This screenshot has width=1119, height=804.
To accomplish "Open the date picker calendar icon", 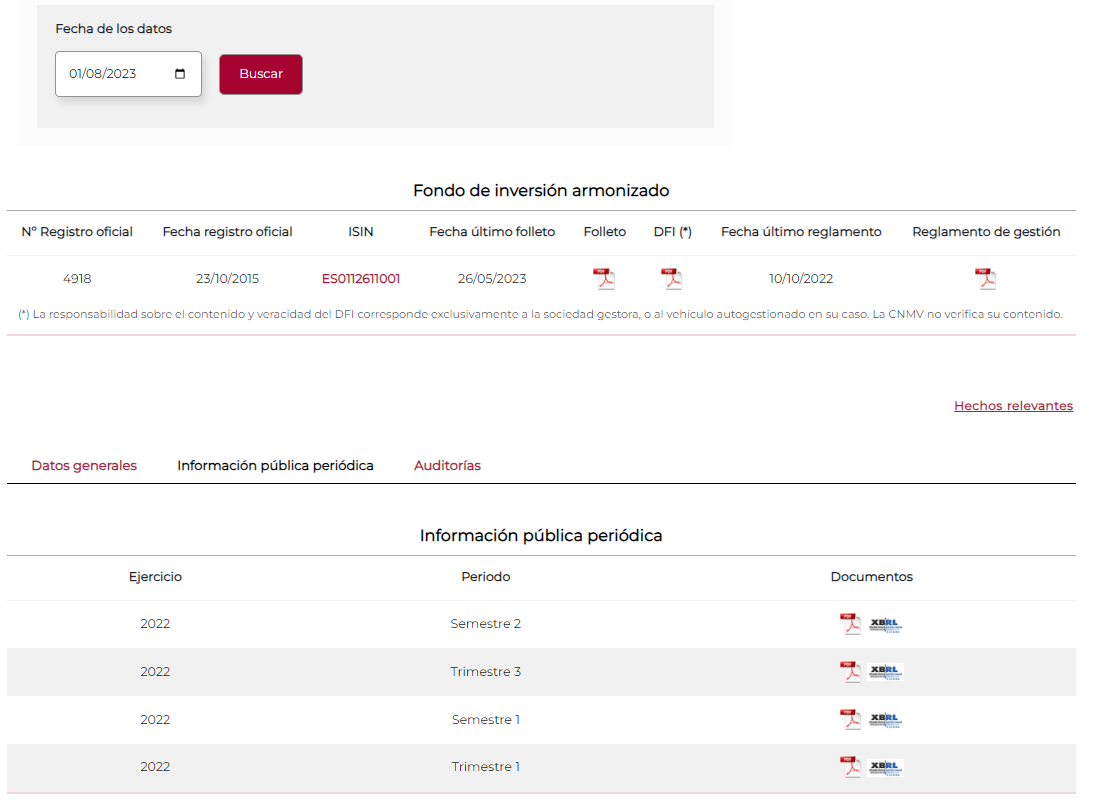I will 180,73.
